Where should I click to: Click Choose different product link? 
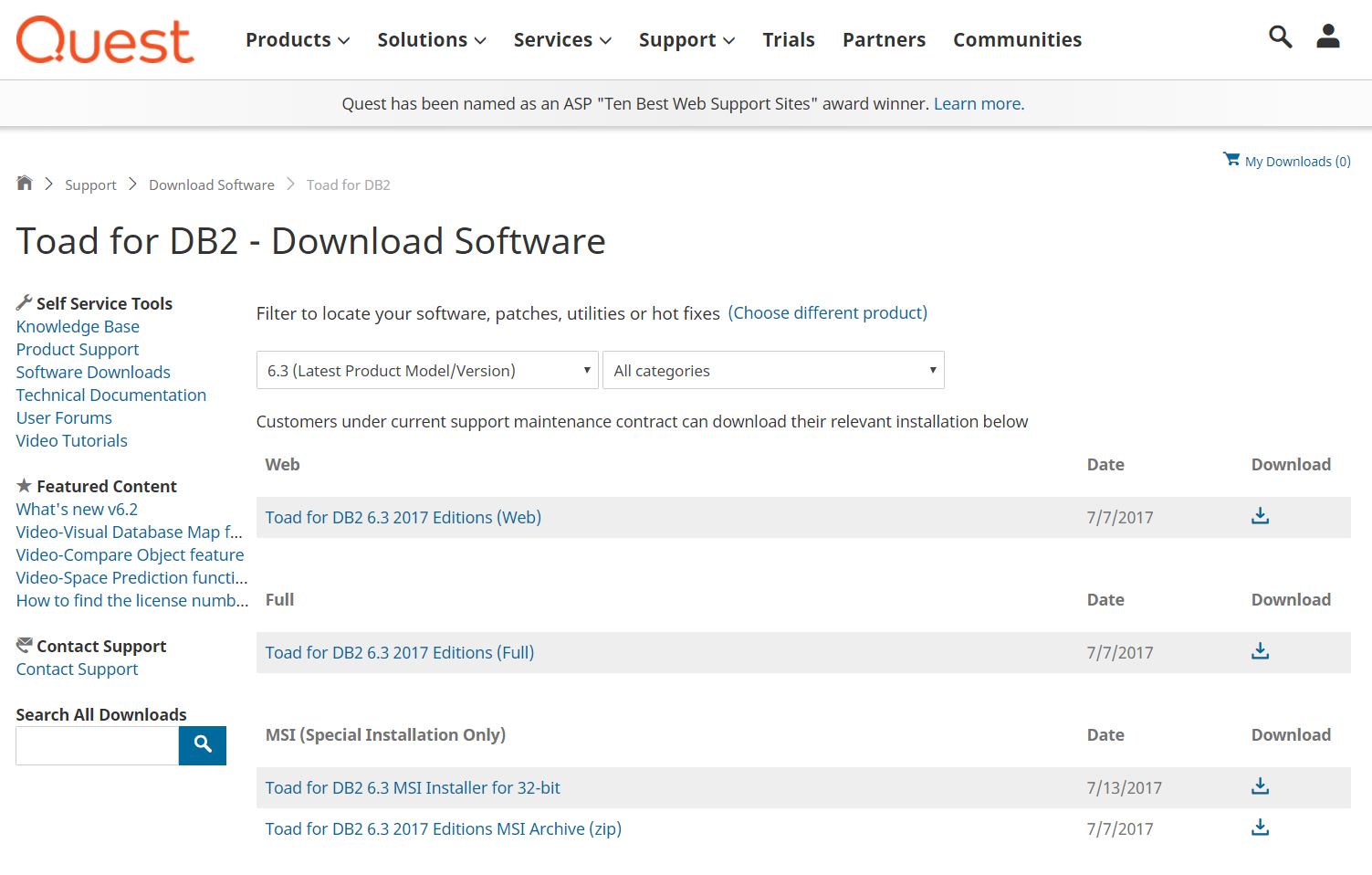click(x=828, y=313)
